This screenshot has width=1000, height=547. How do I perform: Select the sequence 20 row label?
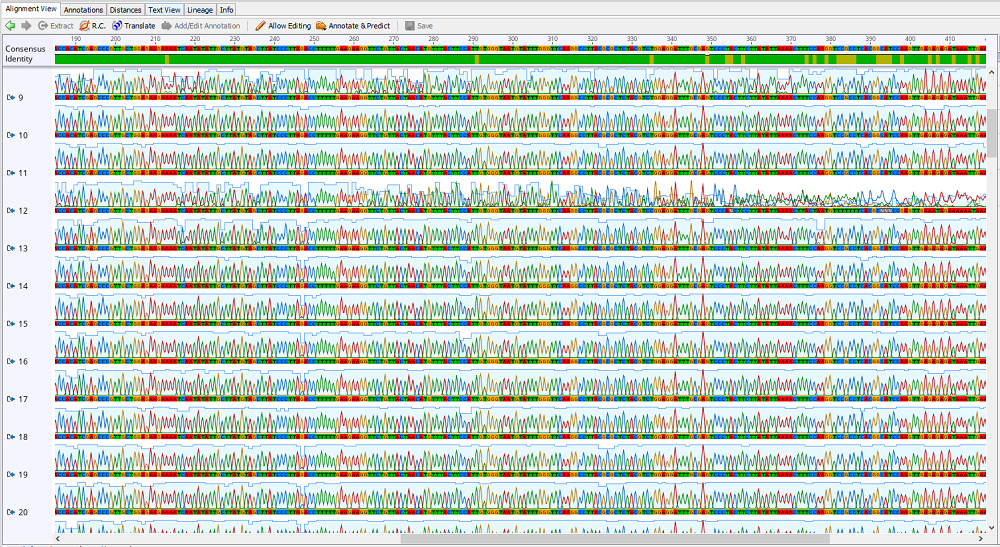22,512
